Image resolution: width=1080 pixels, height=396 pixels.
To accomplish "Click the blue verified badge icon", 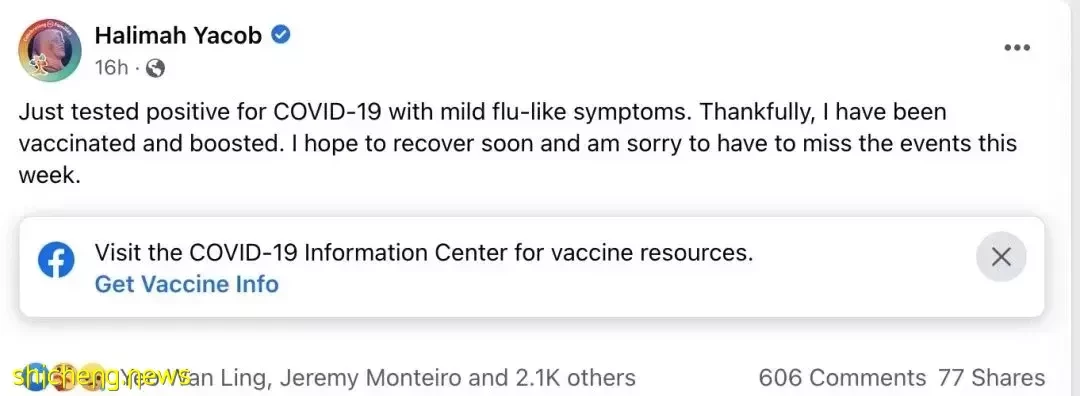I will pos(280,34).
